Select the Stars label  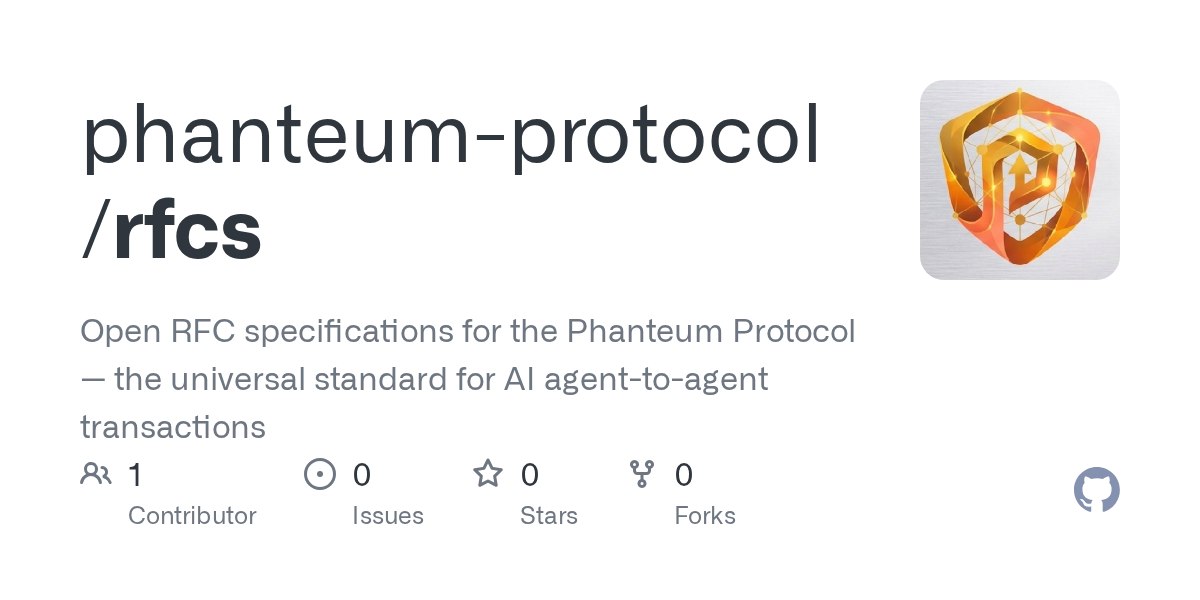(549, 516)
